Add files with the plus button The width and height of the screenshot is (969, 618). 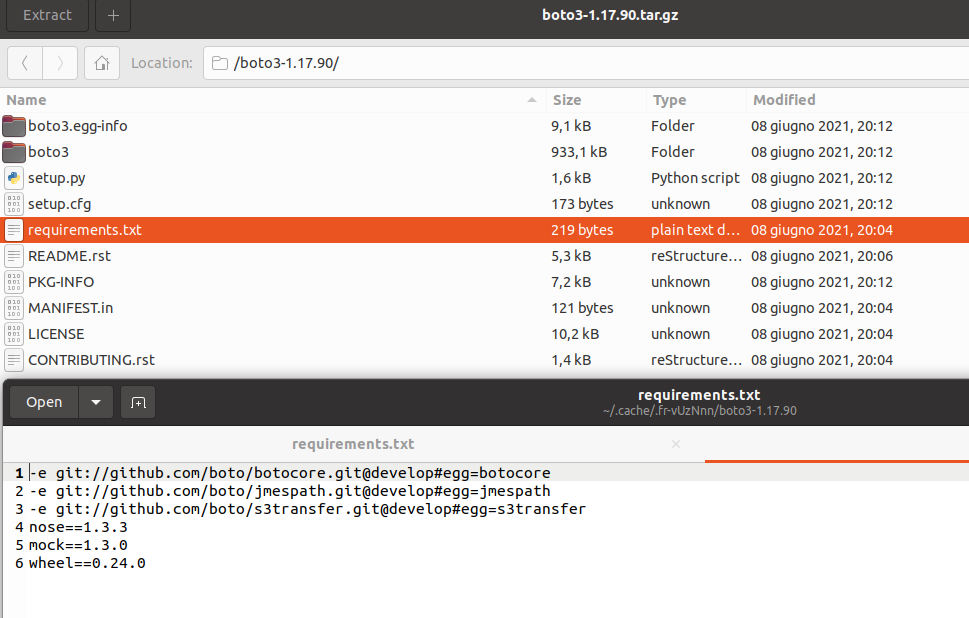click(113, 15)
